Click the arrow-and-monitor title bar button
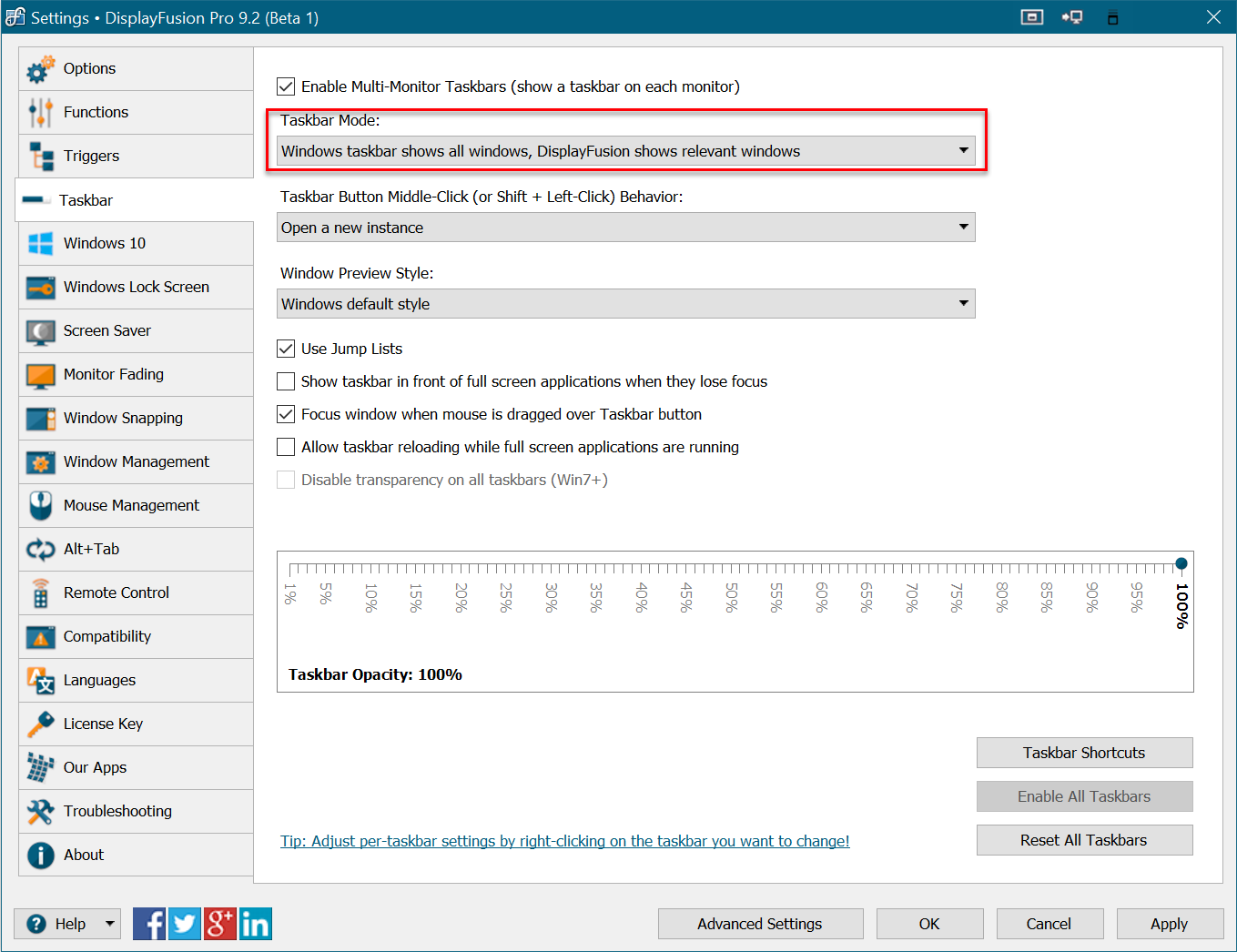The image size is (1237, 952). [x=1072, y=17]
